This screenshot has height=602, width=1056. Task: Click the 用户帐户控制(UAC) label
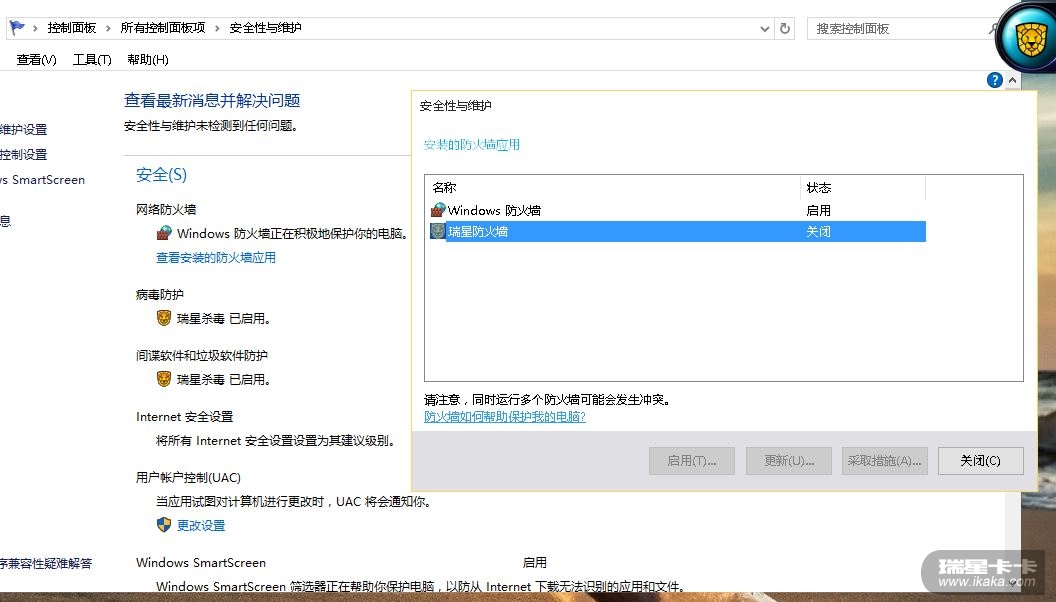tap(189, 477)
